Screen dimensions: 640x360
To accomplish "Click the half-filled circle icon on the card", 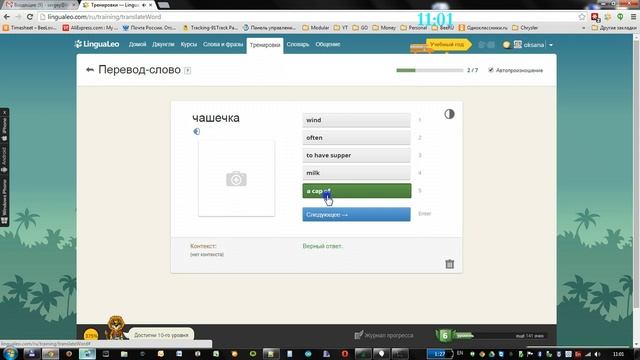I will coord(449,114).
